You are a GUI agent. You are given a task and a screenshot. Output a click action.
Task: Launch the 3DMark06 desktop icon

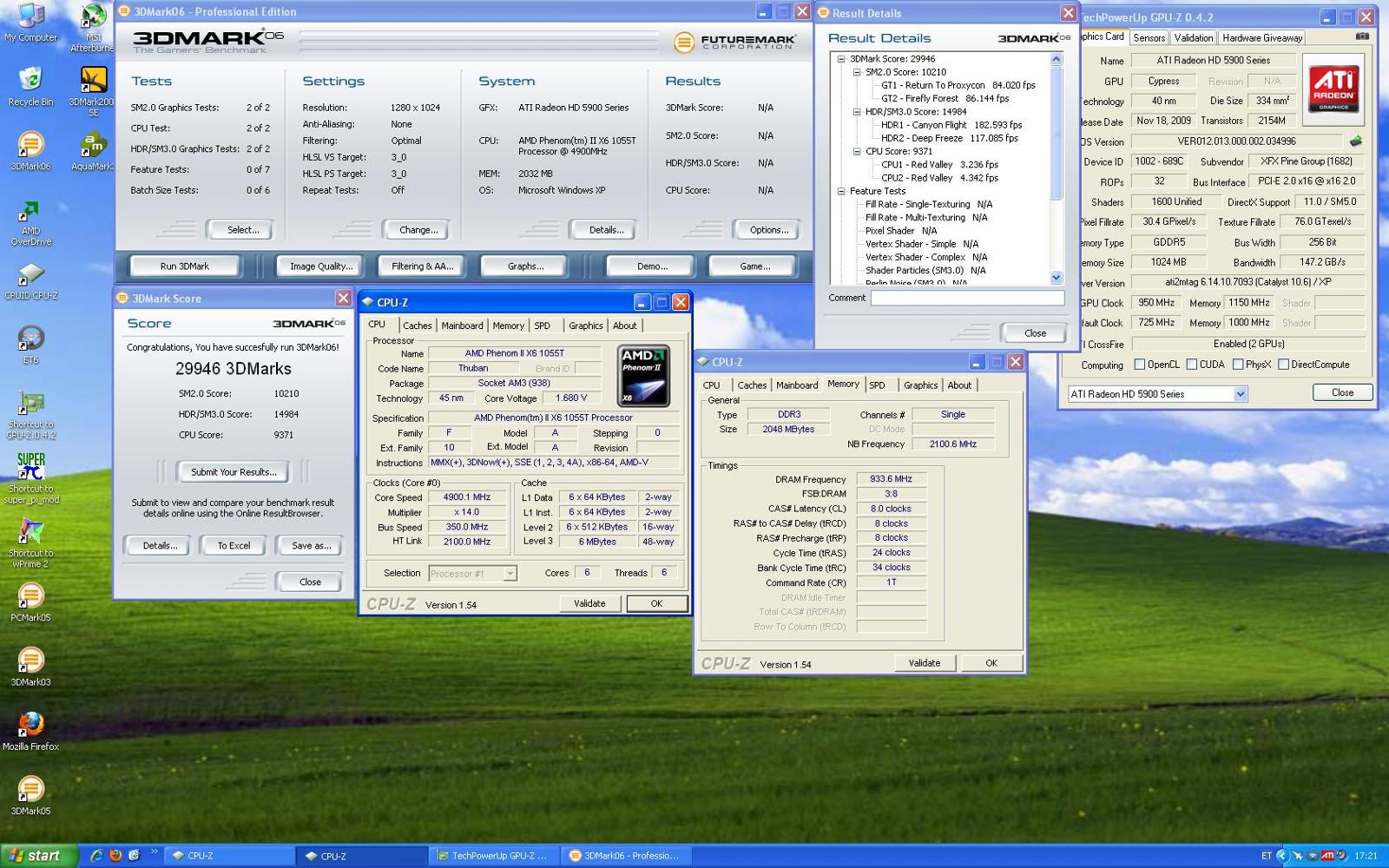tap(31, 150)
